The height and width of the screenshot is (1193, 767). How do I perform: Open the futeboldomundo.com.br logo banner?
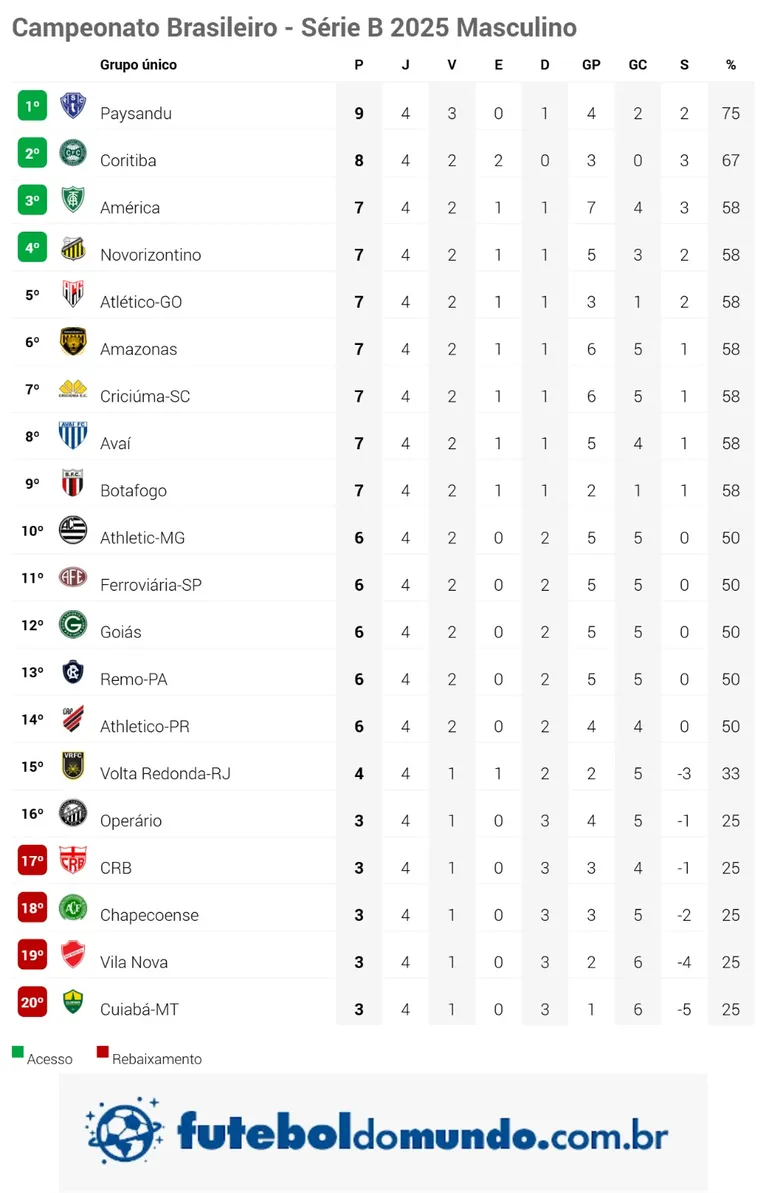click(384, 1131)
